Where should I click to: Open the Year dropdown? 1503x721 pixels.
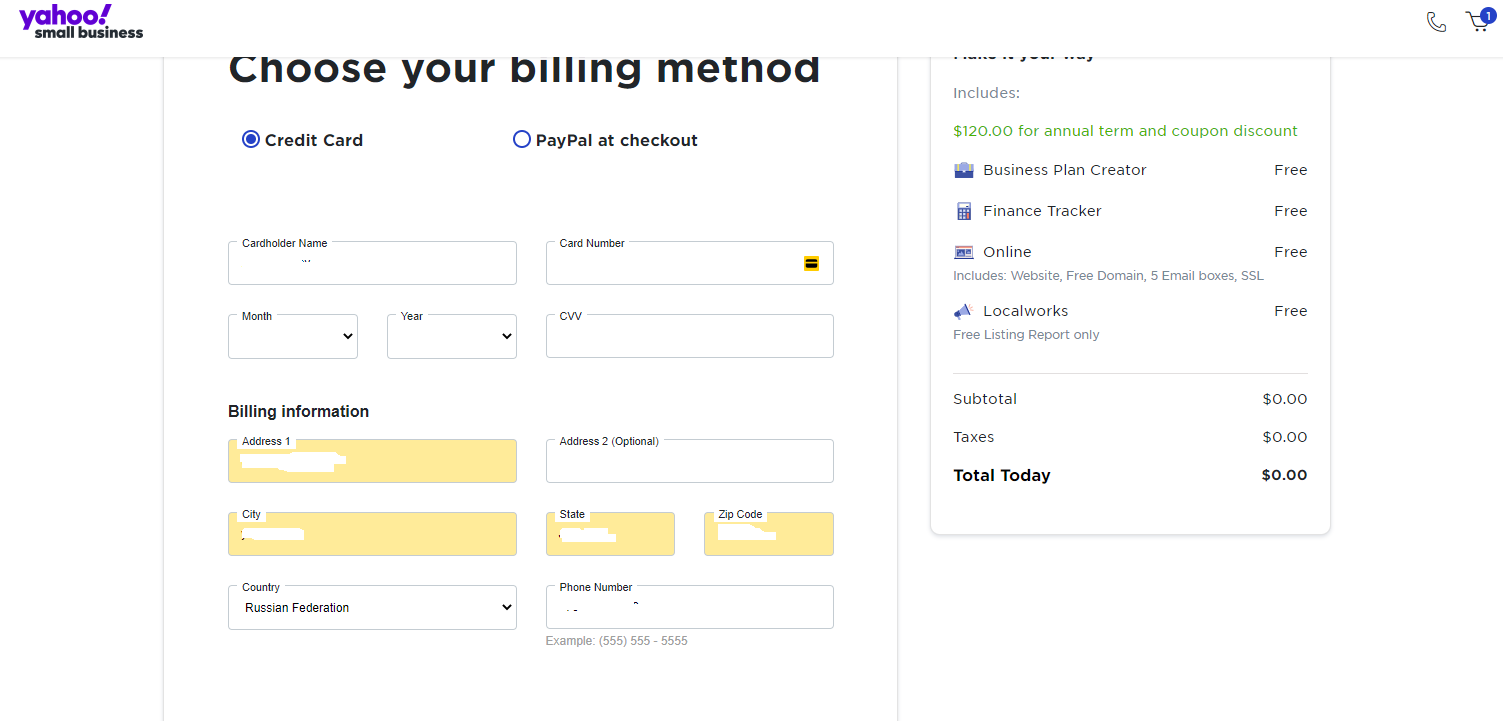(x=452, y=337)
